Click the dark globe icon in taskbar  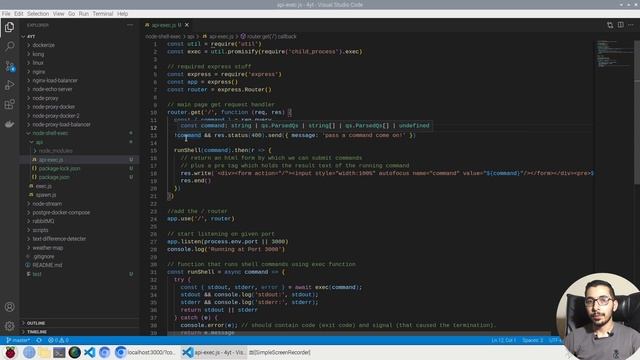[x=75, y=352]
